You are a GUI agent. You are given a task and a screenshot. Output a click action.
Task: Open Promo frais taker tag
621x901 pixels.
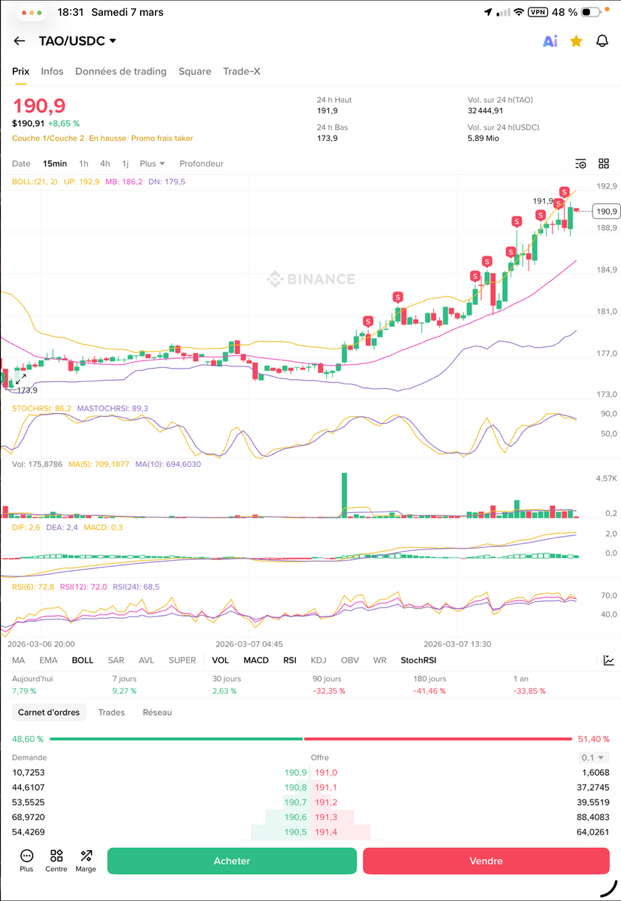point(162,138)
